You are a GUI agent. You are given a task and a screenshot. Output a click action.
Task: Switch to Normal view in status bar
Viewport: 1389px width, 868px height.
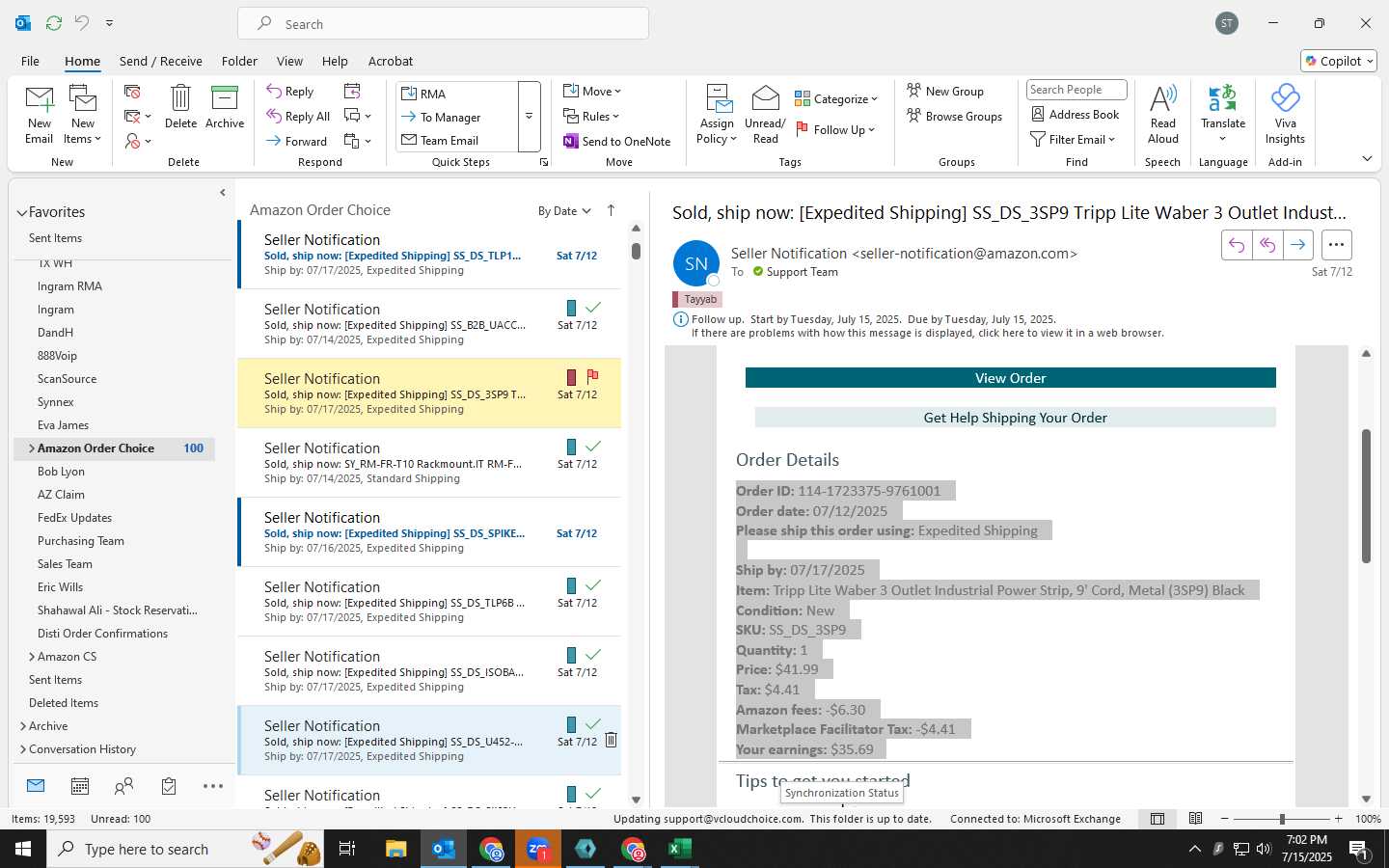[1157, 819]
